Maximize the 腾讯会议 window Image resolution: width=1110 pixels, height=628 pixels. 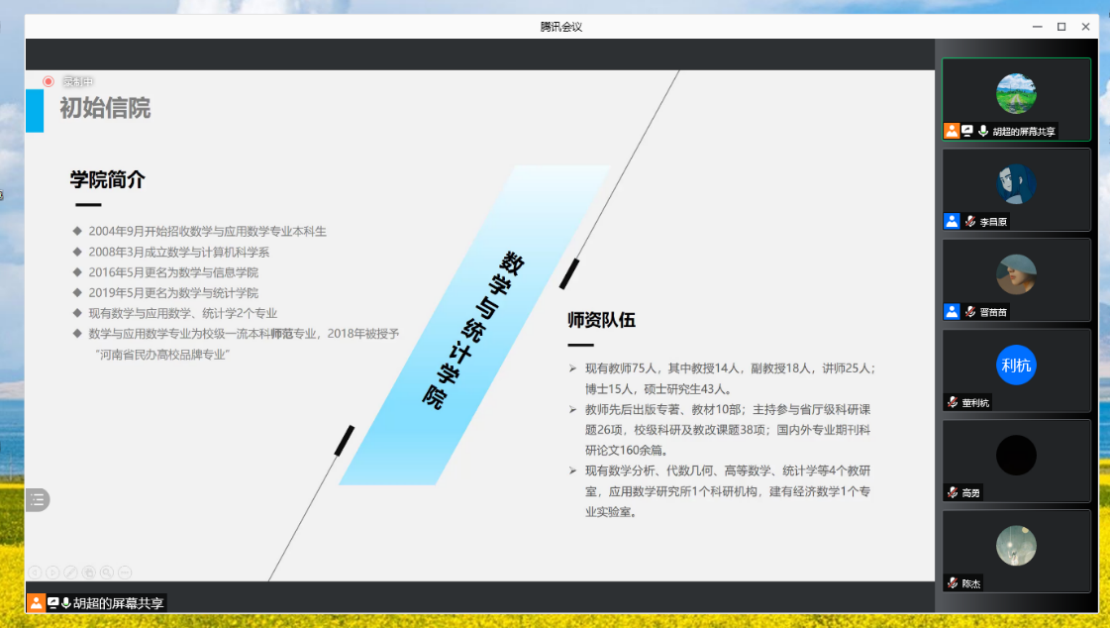(x=1061, y=27)
